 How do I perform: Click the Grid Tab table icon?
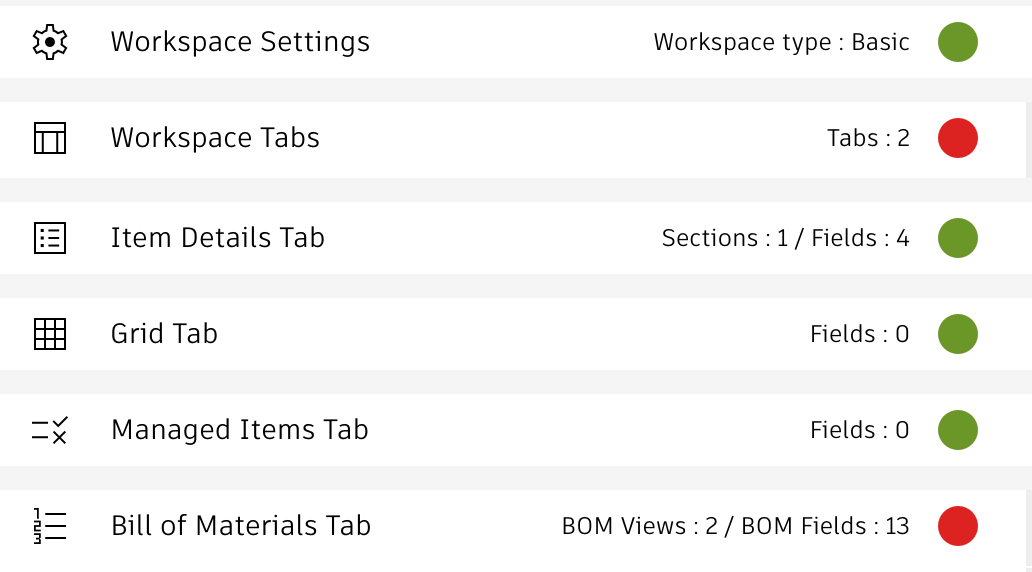pyautogui.click(x=49, y=334)
